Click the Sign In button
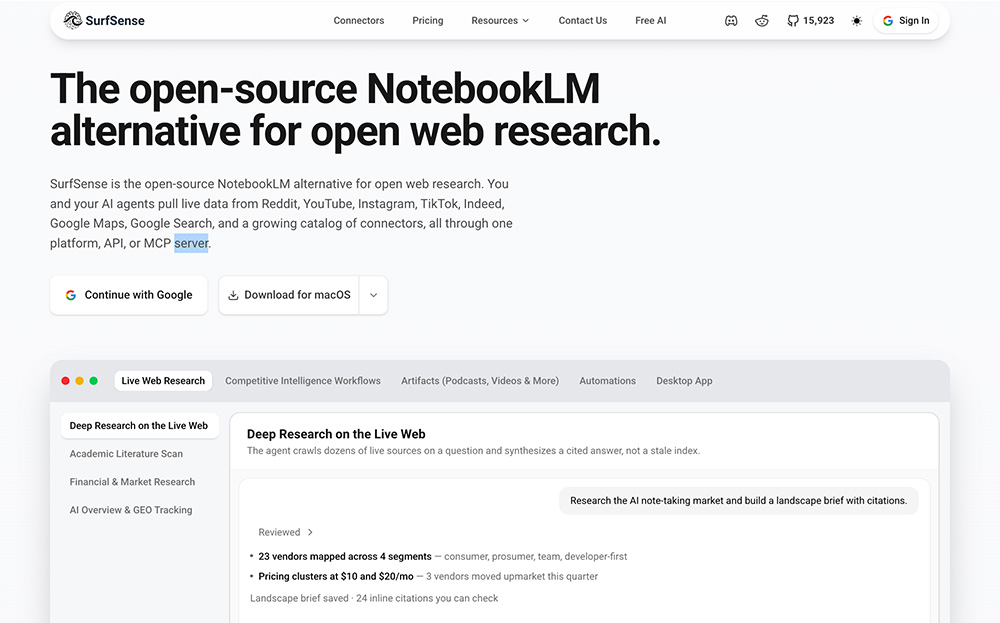The image size is (1000, 623). coord(906,20)
